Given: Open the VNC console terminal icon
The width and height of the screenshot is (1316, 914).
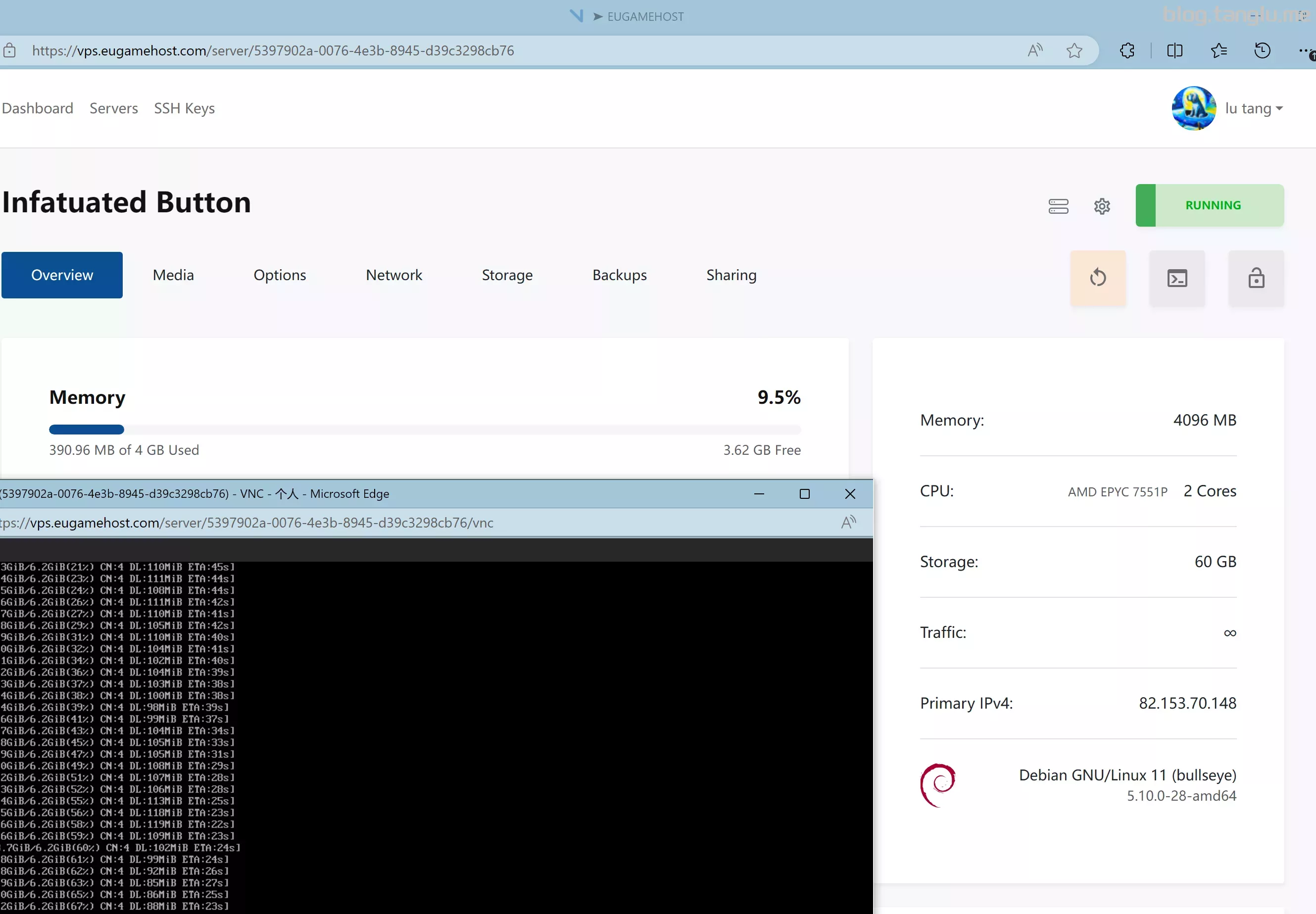Looking at the screenshot, I should tap(1177, 278).
